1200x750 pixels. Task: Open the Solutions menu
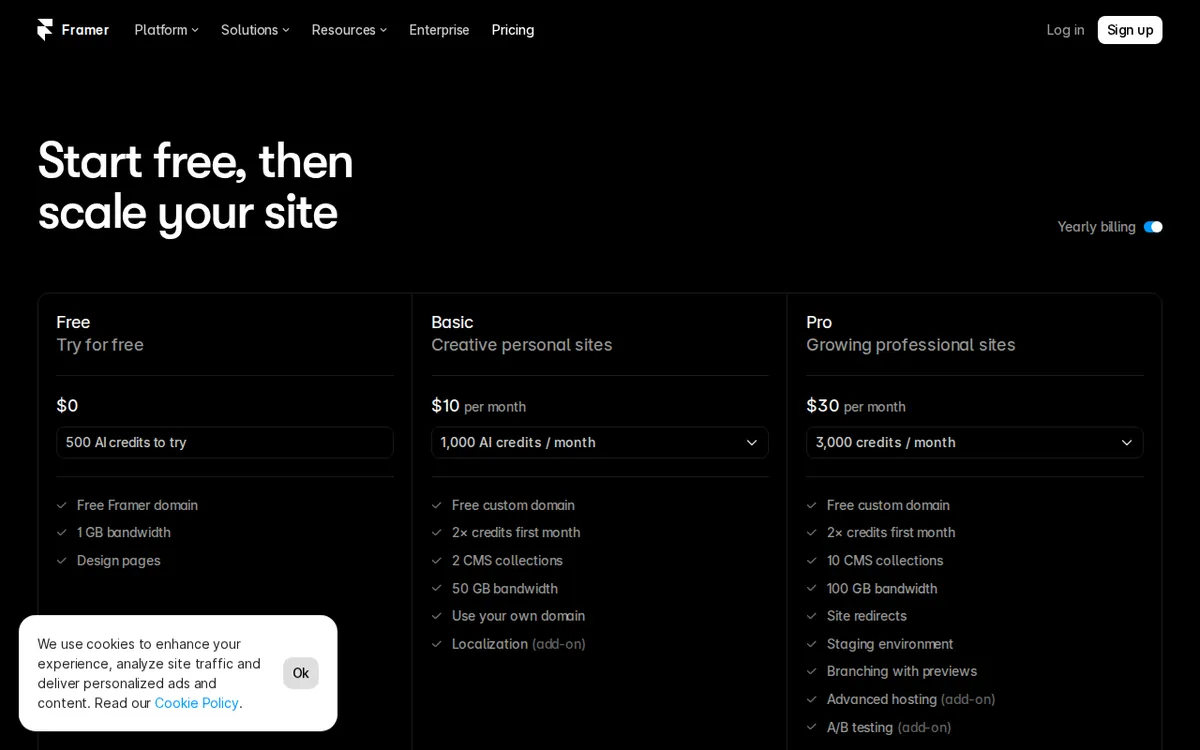[x=255, y=30]
